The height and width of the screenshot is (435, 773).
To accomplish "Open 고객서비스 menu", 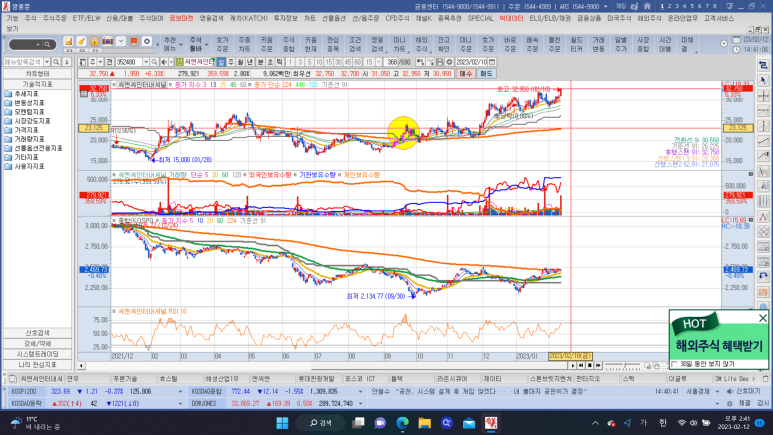I will click(719, 18).
